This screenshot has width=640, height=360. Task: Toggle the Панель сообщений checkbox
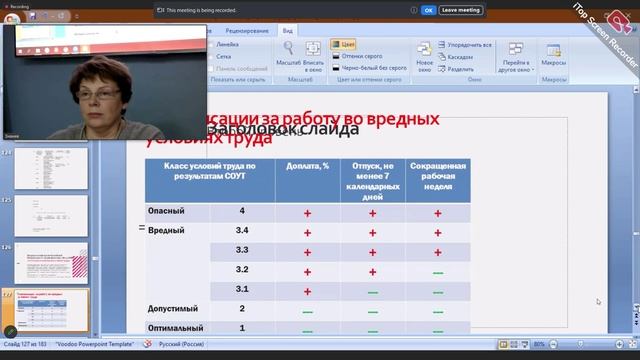[x=211, y=69]
